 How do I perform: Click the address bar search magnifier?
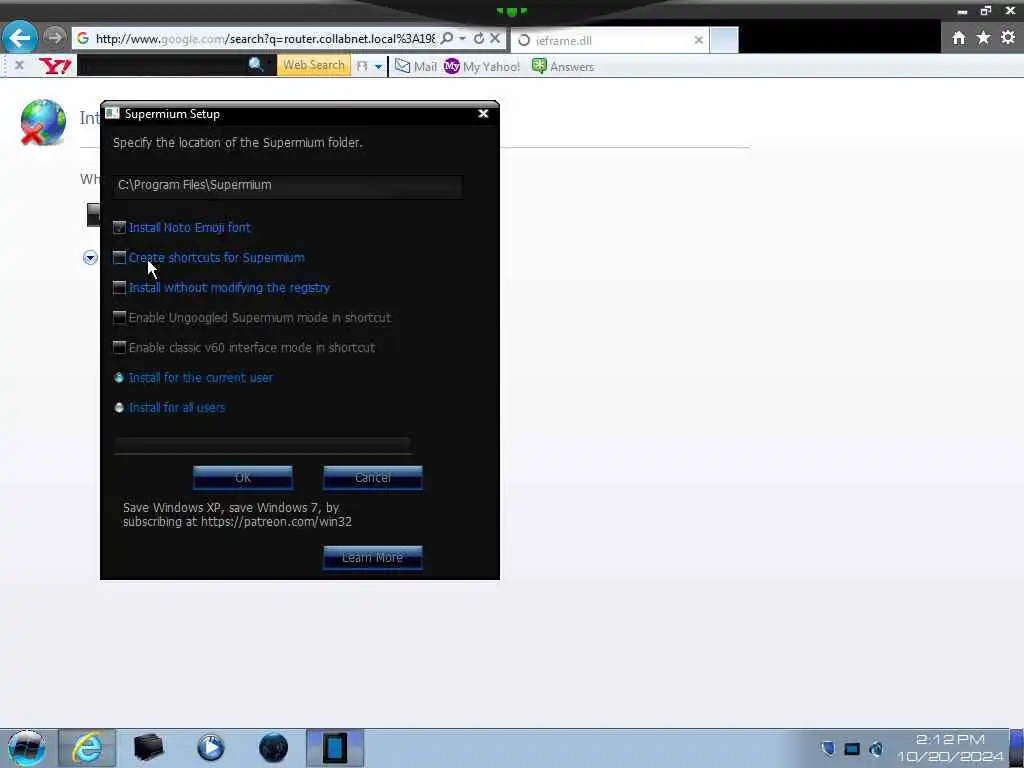pyautogui.click(x=447, y=39)
